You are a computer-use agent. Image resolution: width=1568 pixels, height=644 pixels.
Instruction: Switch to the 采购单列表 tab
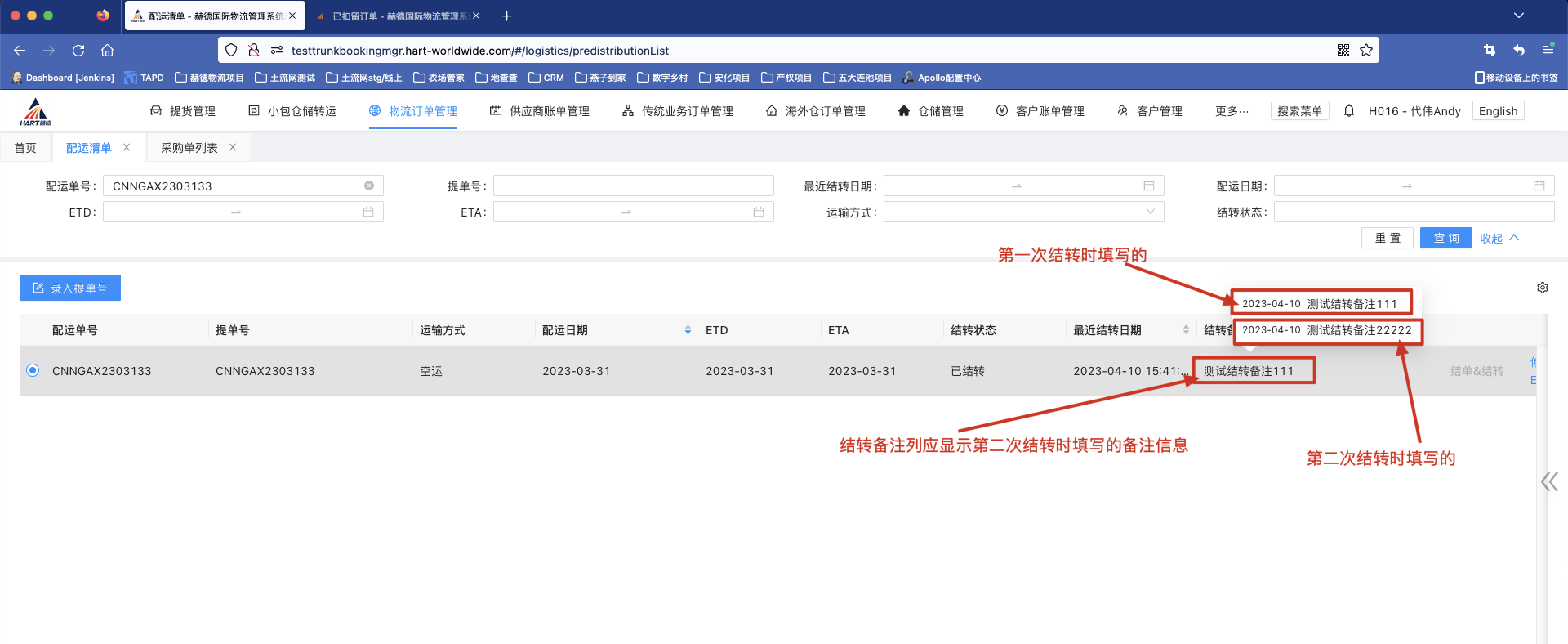(x=189, y=148)
